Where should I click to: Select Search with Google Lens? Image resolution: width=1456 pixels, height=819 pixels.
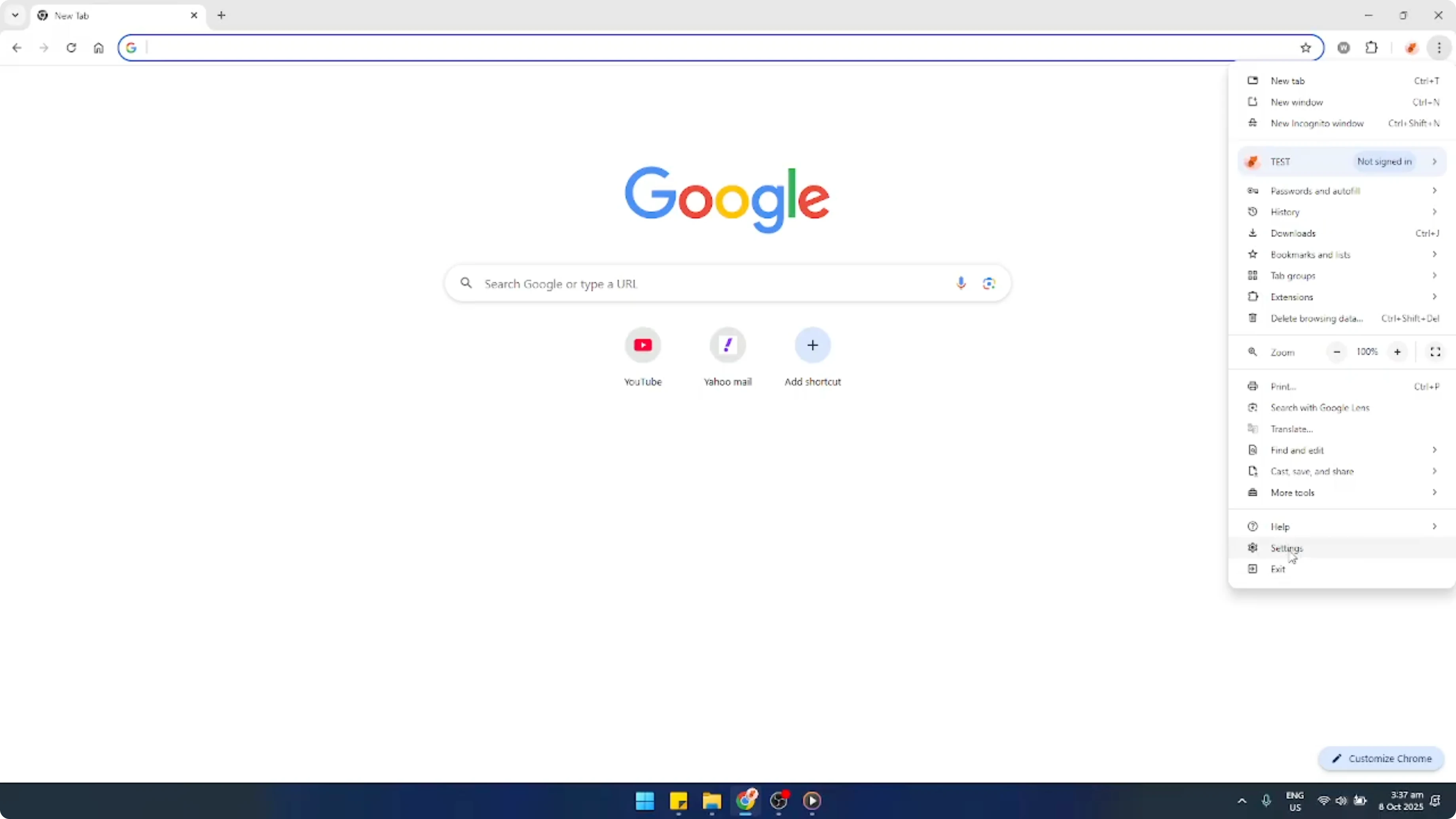click(x=1342, y=408)
